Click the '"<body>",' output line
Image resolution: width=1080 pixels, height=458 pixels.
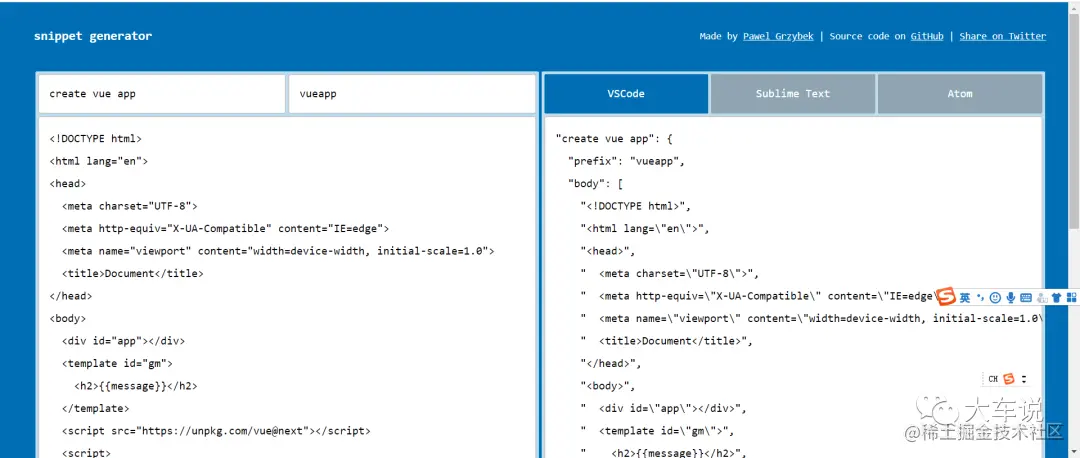click(x=607, y=386)
